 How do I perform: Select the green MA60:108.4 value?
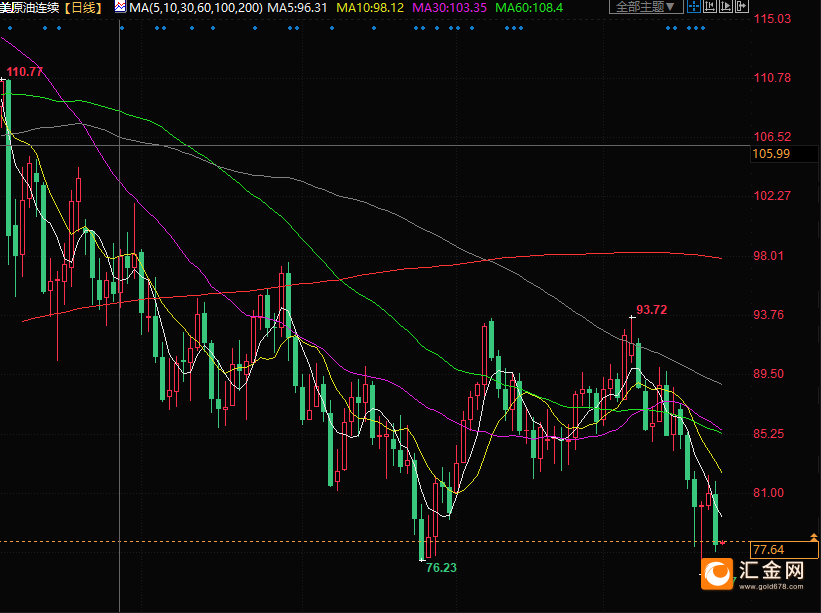529,8
